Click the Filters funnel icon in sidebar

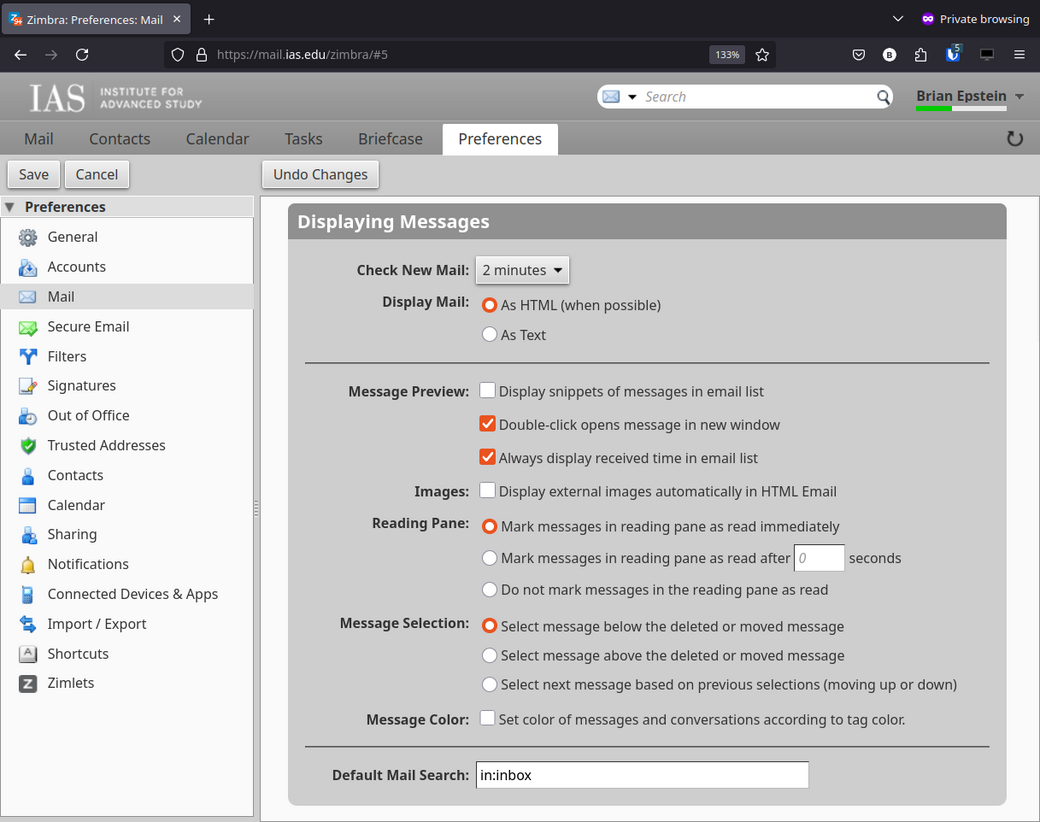pos(28,356)
